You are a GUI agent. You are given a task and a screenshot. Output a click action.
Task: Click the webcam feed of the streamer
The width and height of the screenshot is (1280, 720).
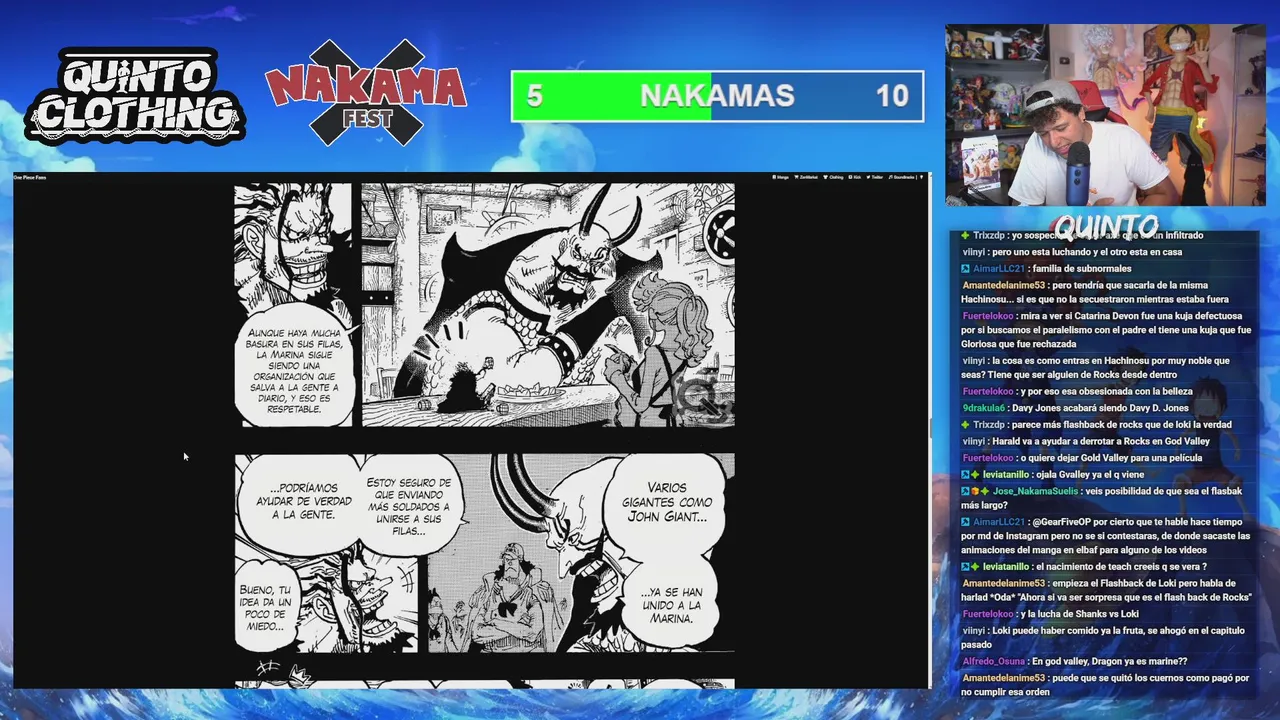[1105, 115]
